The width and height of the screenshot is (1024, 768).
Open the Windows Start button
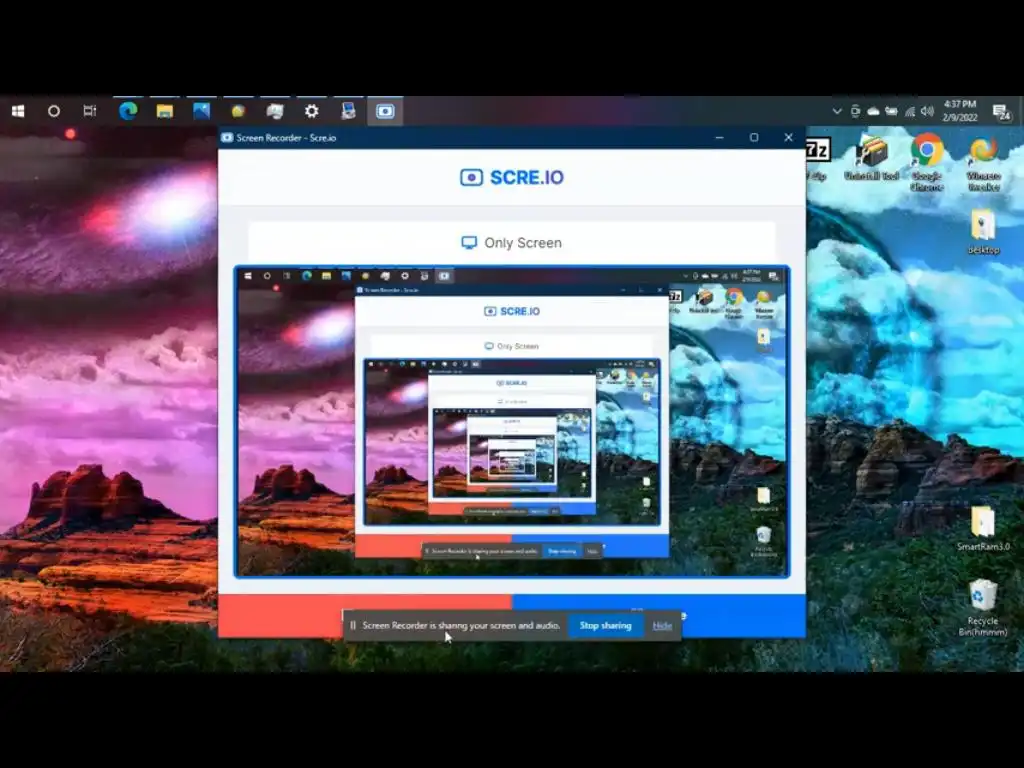pos(18,111)
